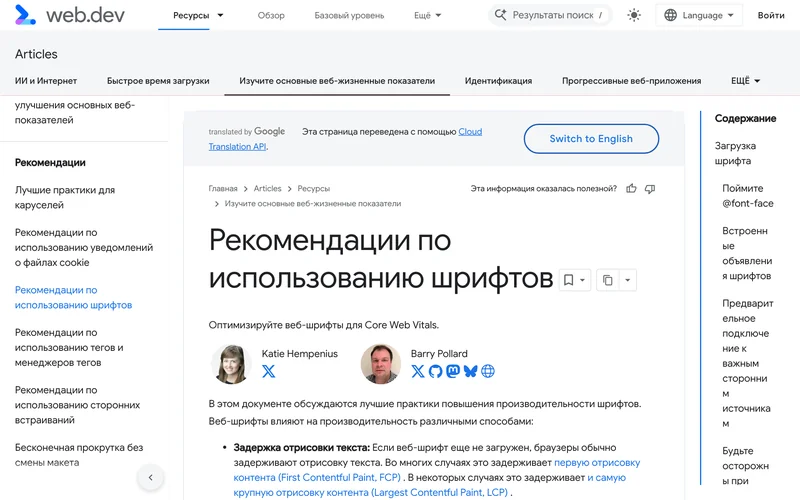
Task: Open Лучшие практики для каруселей sidebar item
Action: pyautogui.click(x=65, y=197)
